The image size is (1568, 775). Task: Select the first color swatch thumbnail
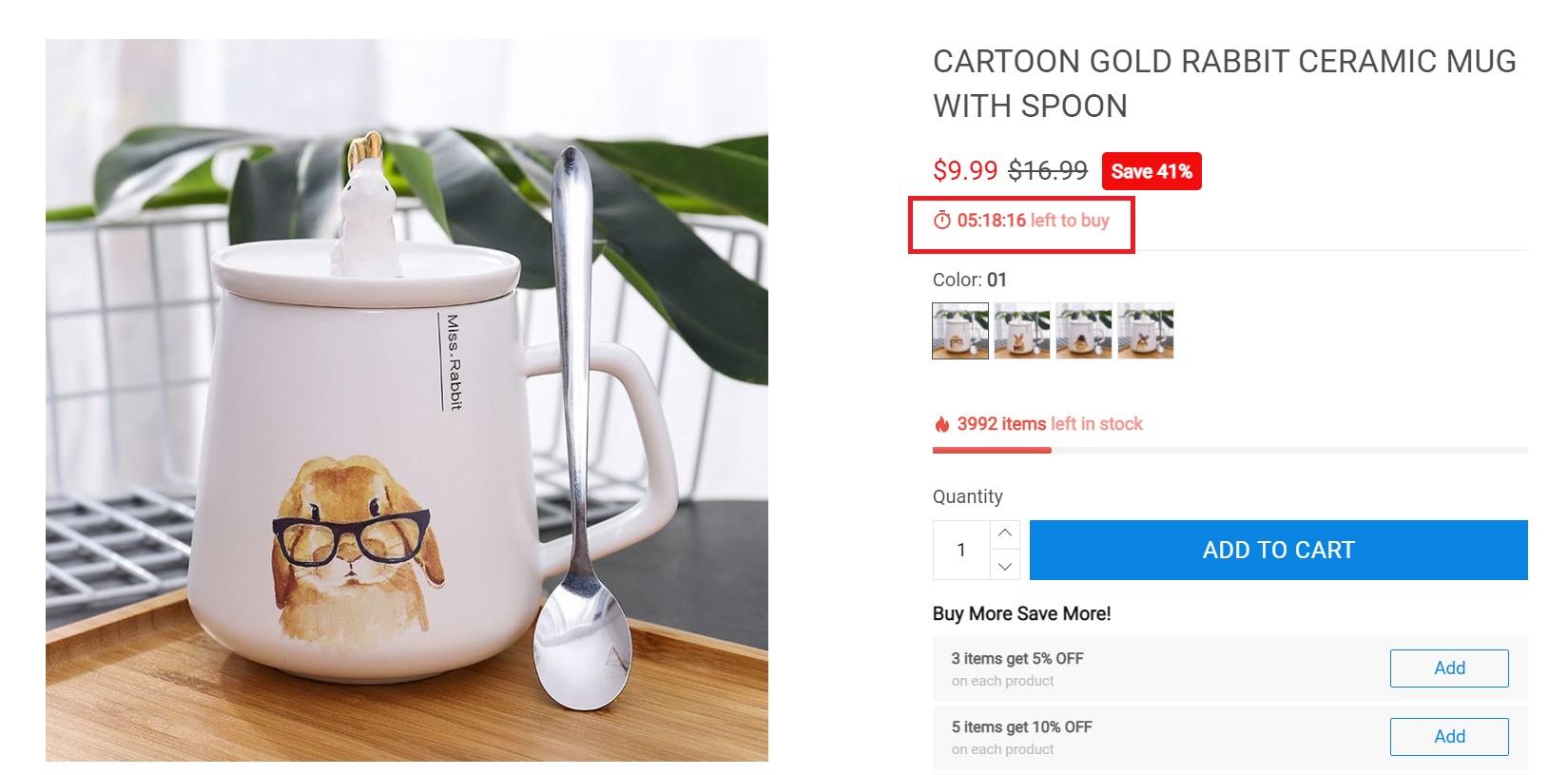[x=960, y=331]
